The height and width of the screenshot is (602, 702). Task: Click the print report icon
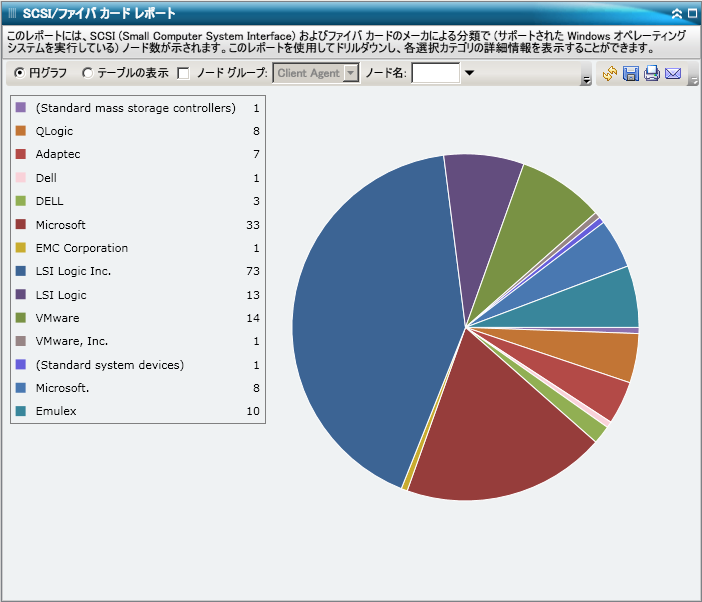pyautogui.click(x=652, y=74)
